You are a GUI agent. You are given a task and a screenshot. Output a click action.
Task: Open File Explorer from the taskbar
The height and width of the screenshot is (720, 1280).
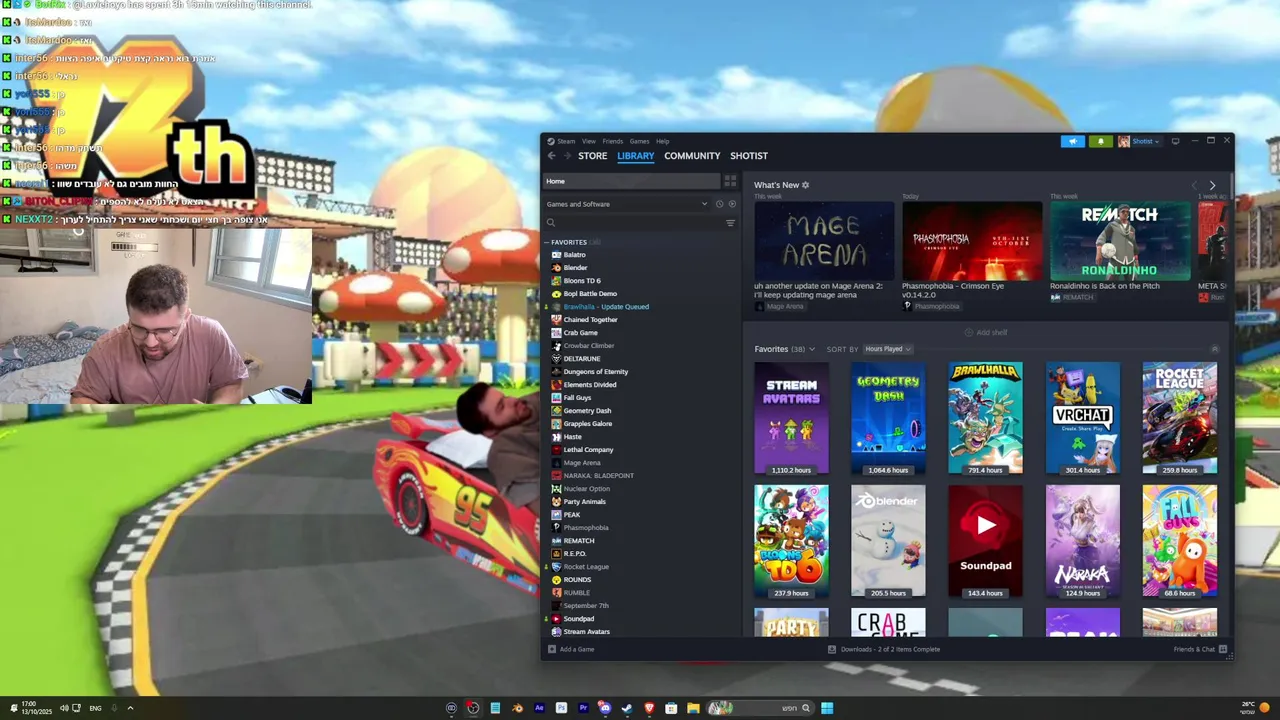pos(693,708)
